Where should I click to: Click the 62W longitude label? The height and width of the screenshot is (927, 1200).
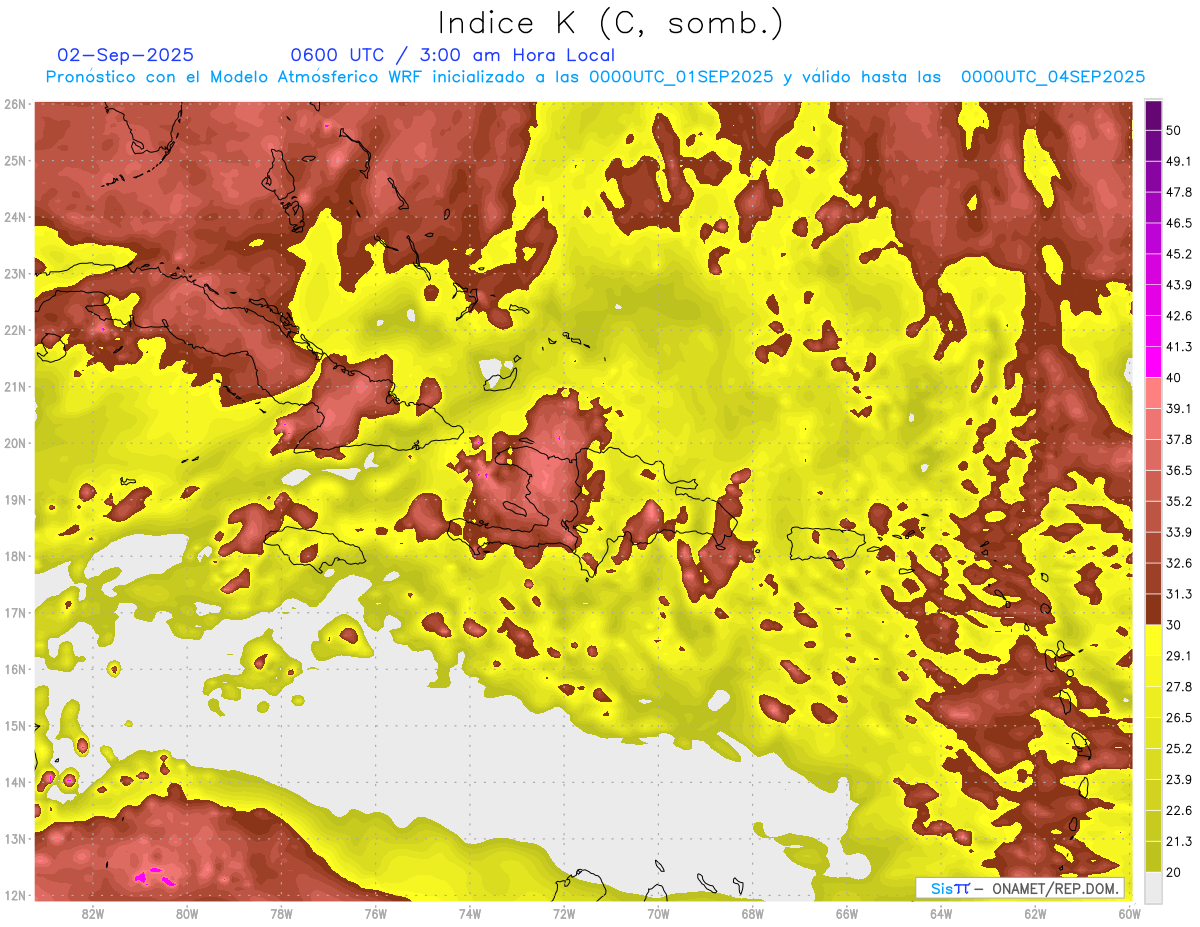point(1034,913)
